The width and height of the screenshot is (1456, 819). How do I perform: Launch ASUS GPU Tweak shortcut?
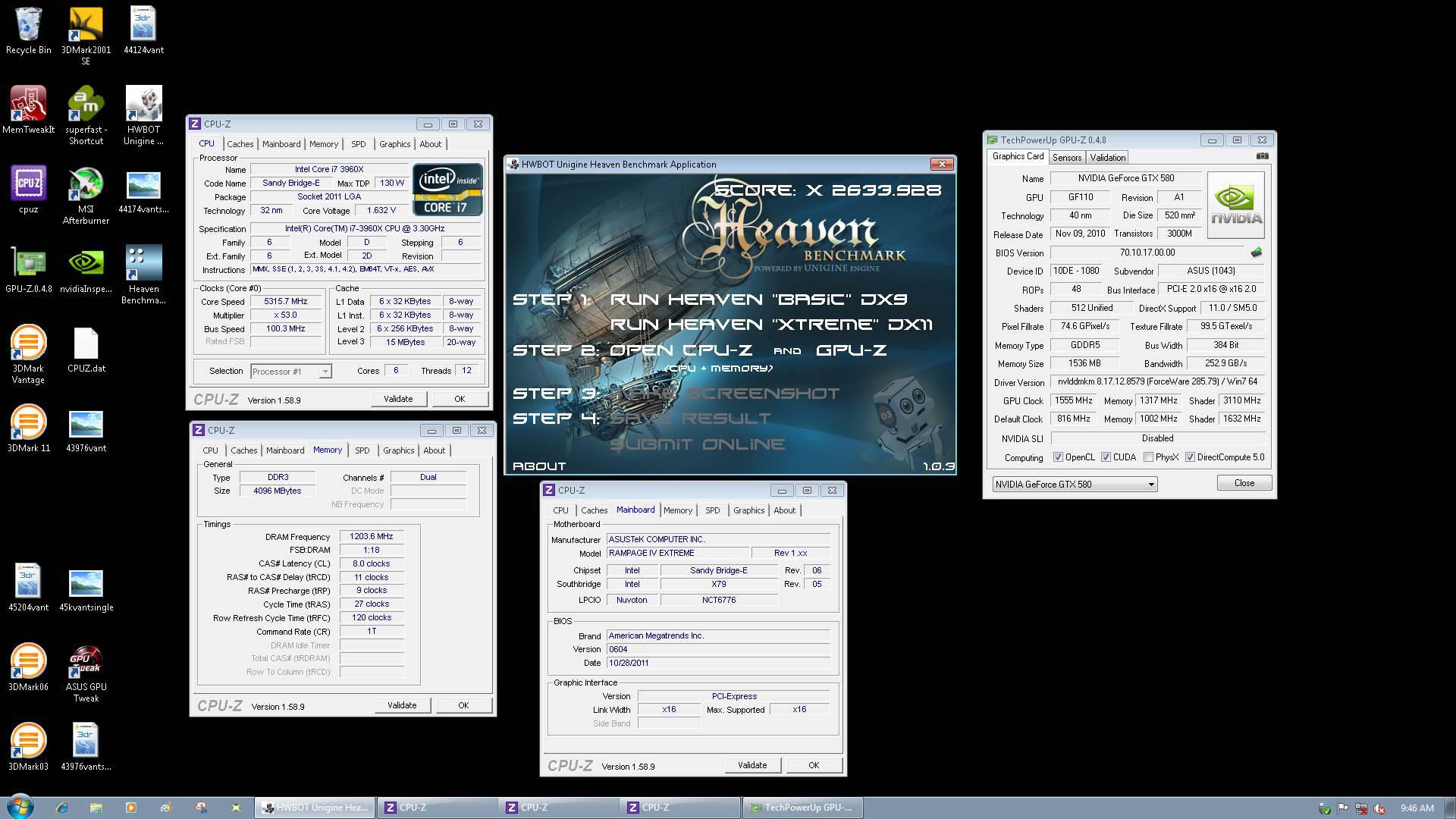(x=86, y=673)
